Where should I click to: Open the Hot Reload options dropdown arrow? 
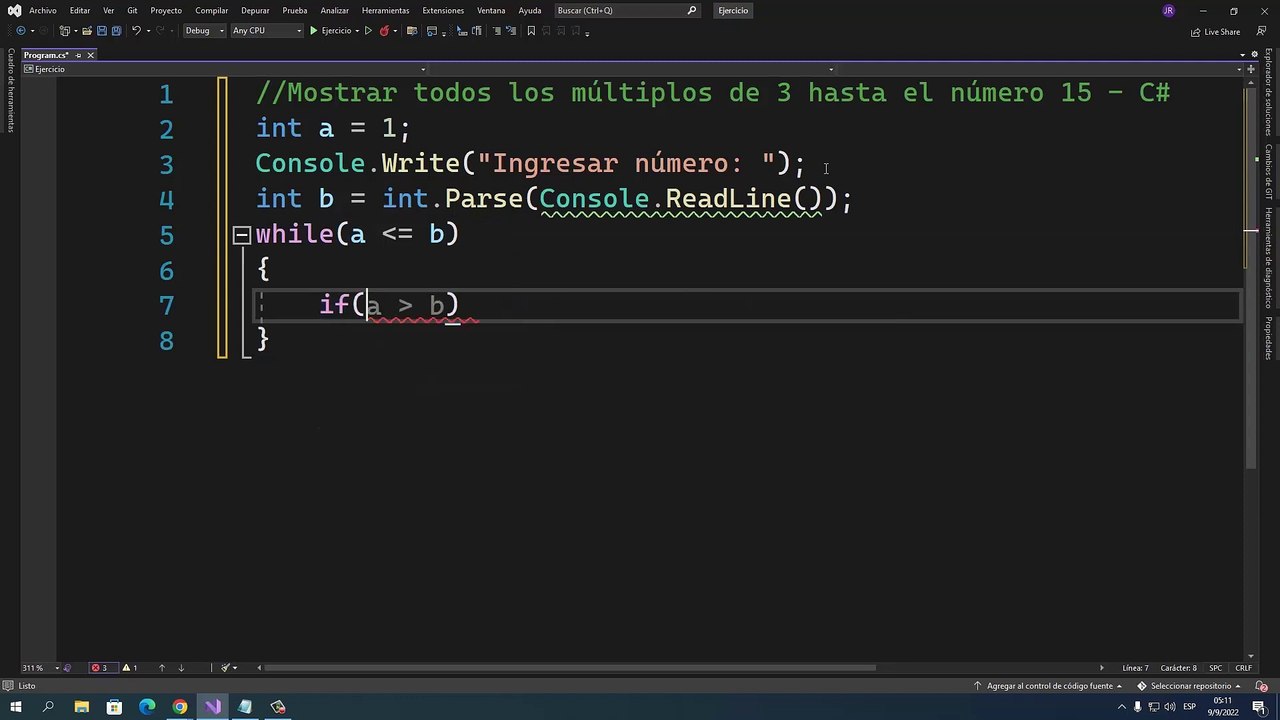pyautogui.click(x=395, y=31)
